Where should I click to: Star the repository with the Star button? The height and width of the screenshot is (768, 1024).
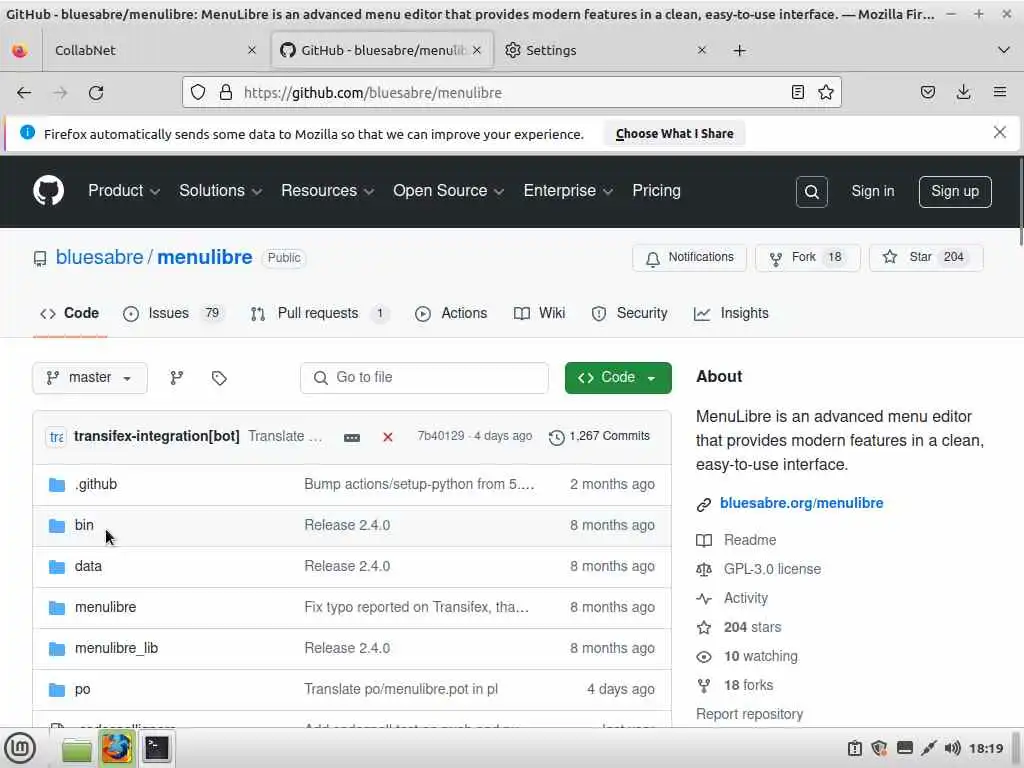(x=925, y=257)
